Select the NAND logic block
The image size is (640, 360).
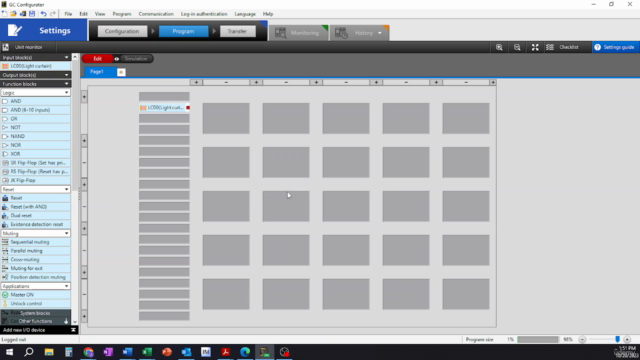[36, 136]
